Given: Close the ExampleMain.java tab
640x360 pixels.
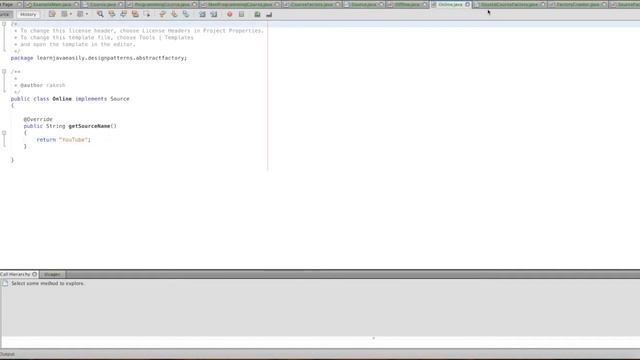Looking at the screenshot, I should [76, 4].
